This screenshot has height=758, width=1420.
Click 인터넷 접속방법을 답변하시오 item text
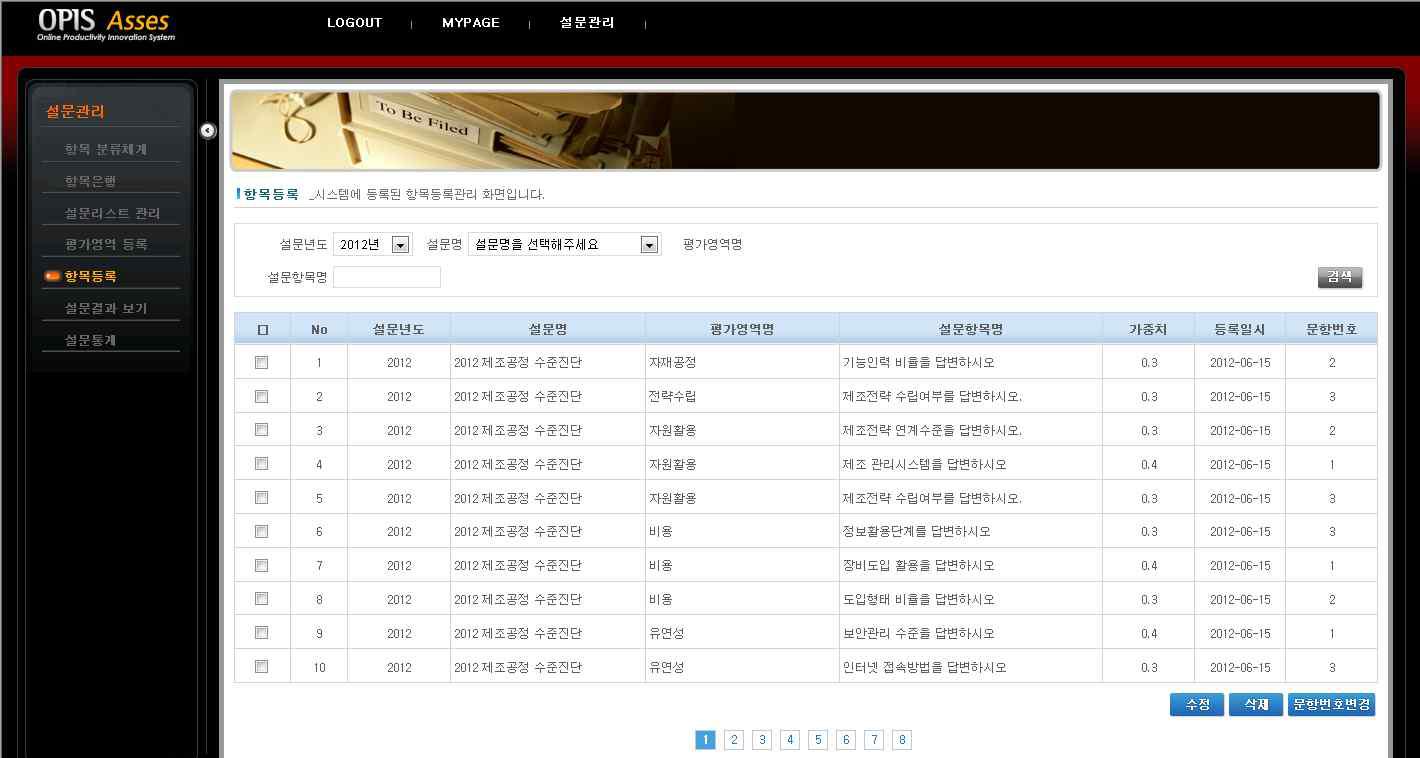[x=925, y=667]
